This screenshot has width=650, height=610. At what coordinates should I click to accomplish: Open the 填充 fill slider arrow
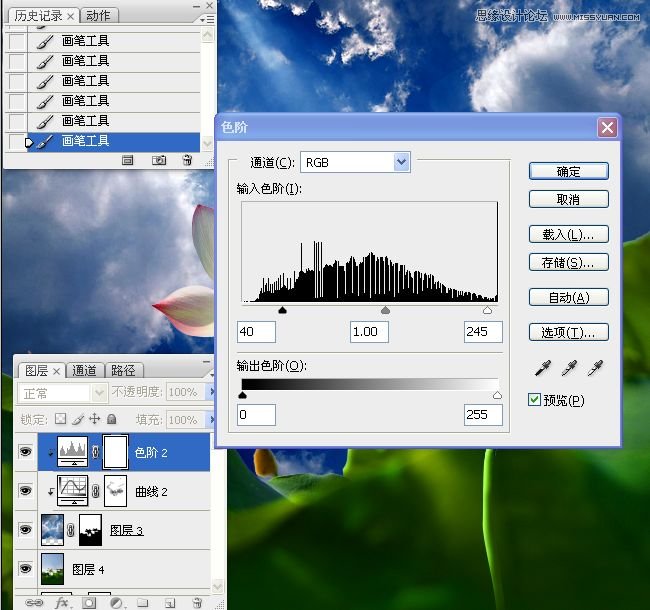click(x=211, y=420)
